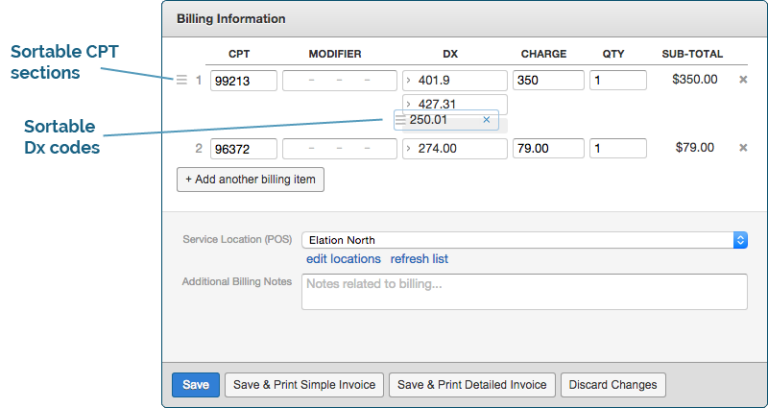Open the edit locations link

click(x=343, y=259)
